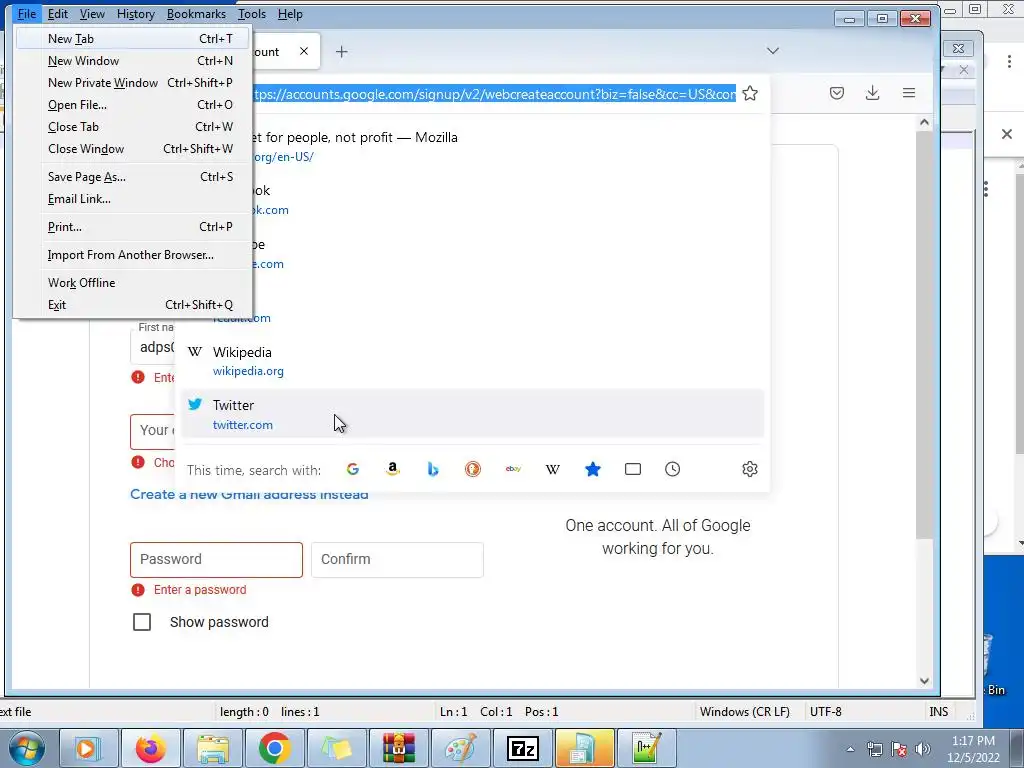Image resolution: width=1024 pixels, height=768 pixels.
Task: Click the selected URL in address bar
Action: [494, 94]
